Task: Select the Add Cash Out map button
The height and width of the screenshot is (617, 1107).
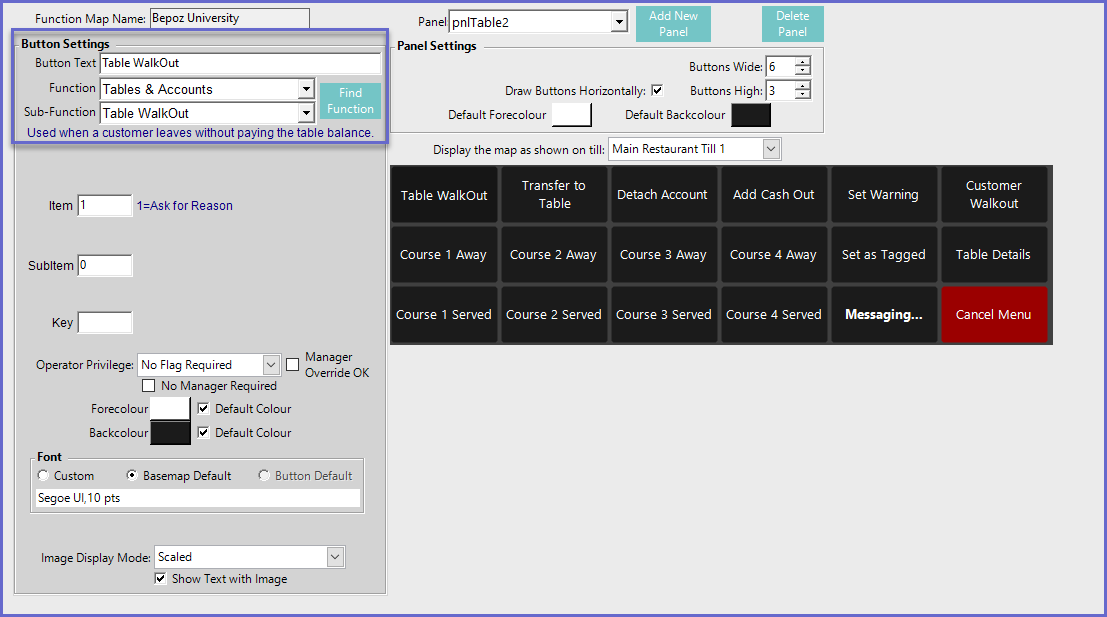Action: point(774,195)
